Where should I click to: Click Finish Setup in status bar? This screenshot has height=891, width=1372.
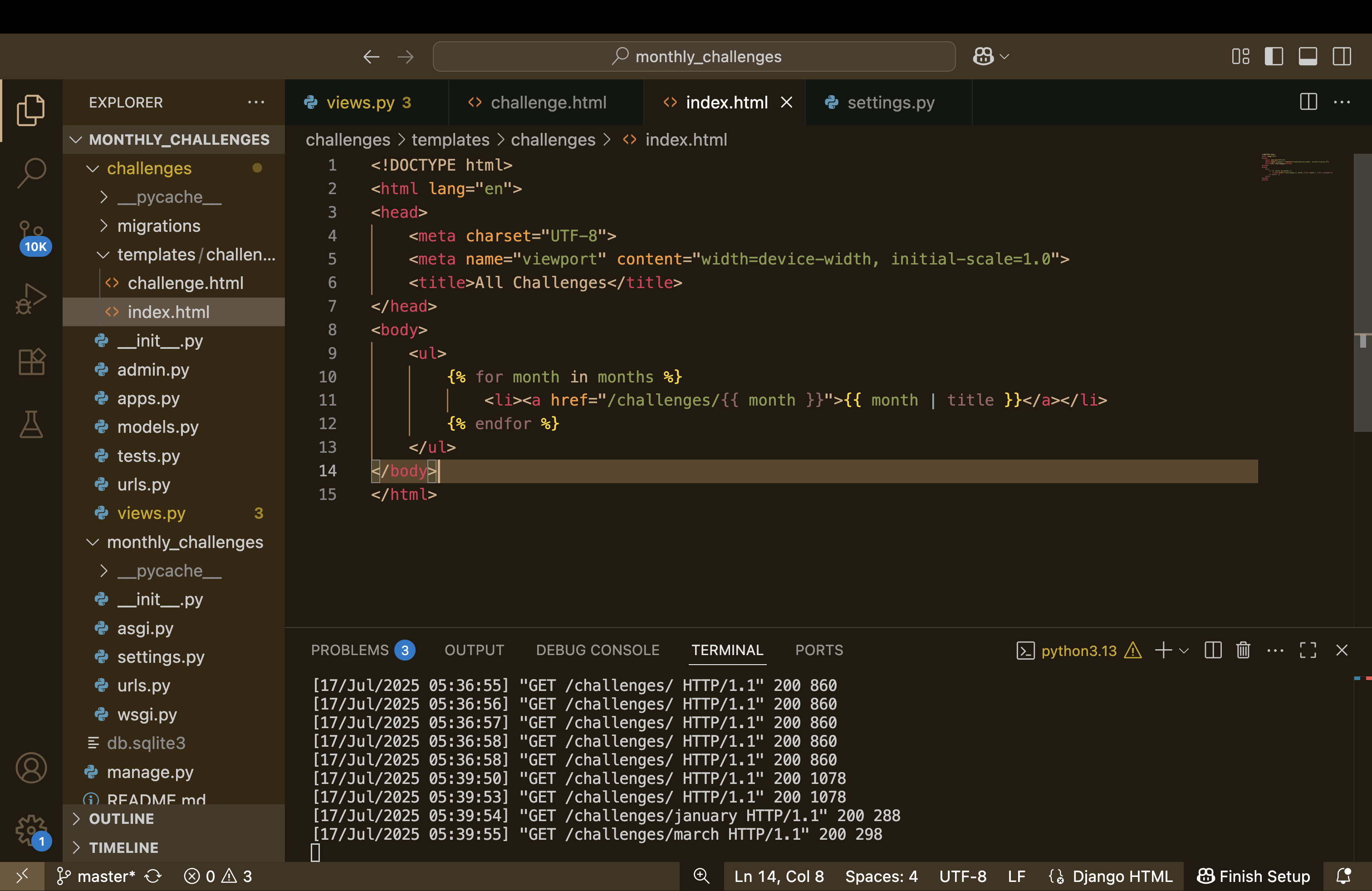click(1253, 876)
